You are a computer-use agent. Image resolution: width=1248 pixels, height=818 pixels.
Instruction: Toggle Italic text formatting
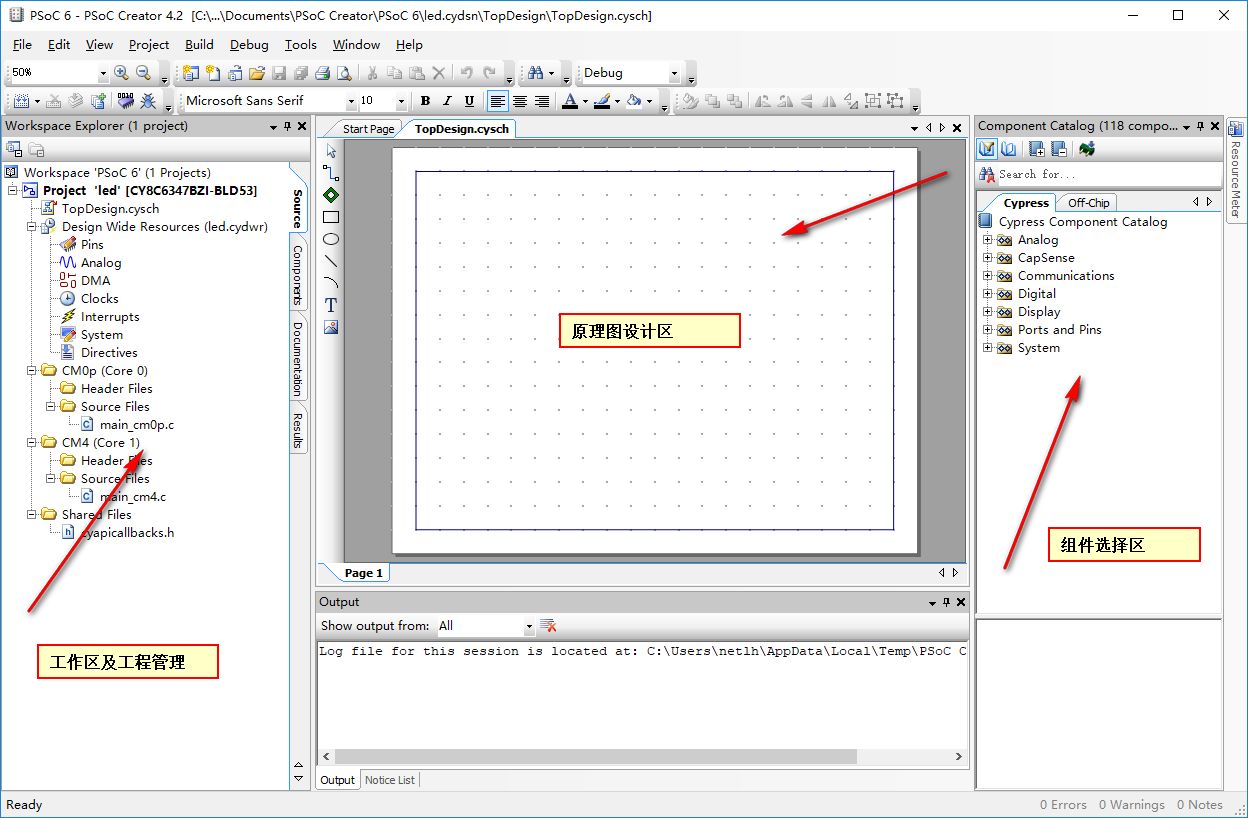446,101
